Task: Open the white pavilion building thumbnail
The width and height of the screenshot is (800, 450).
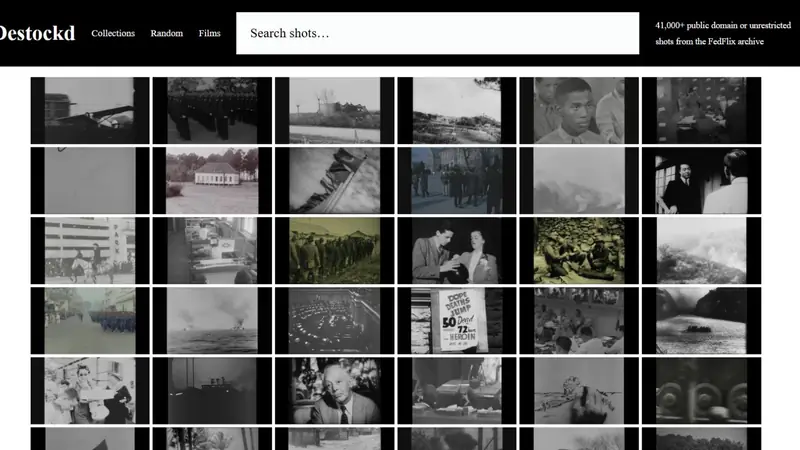Action: pos(212,181)
